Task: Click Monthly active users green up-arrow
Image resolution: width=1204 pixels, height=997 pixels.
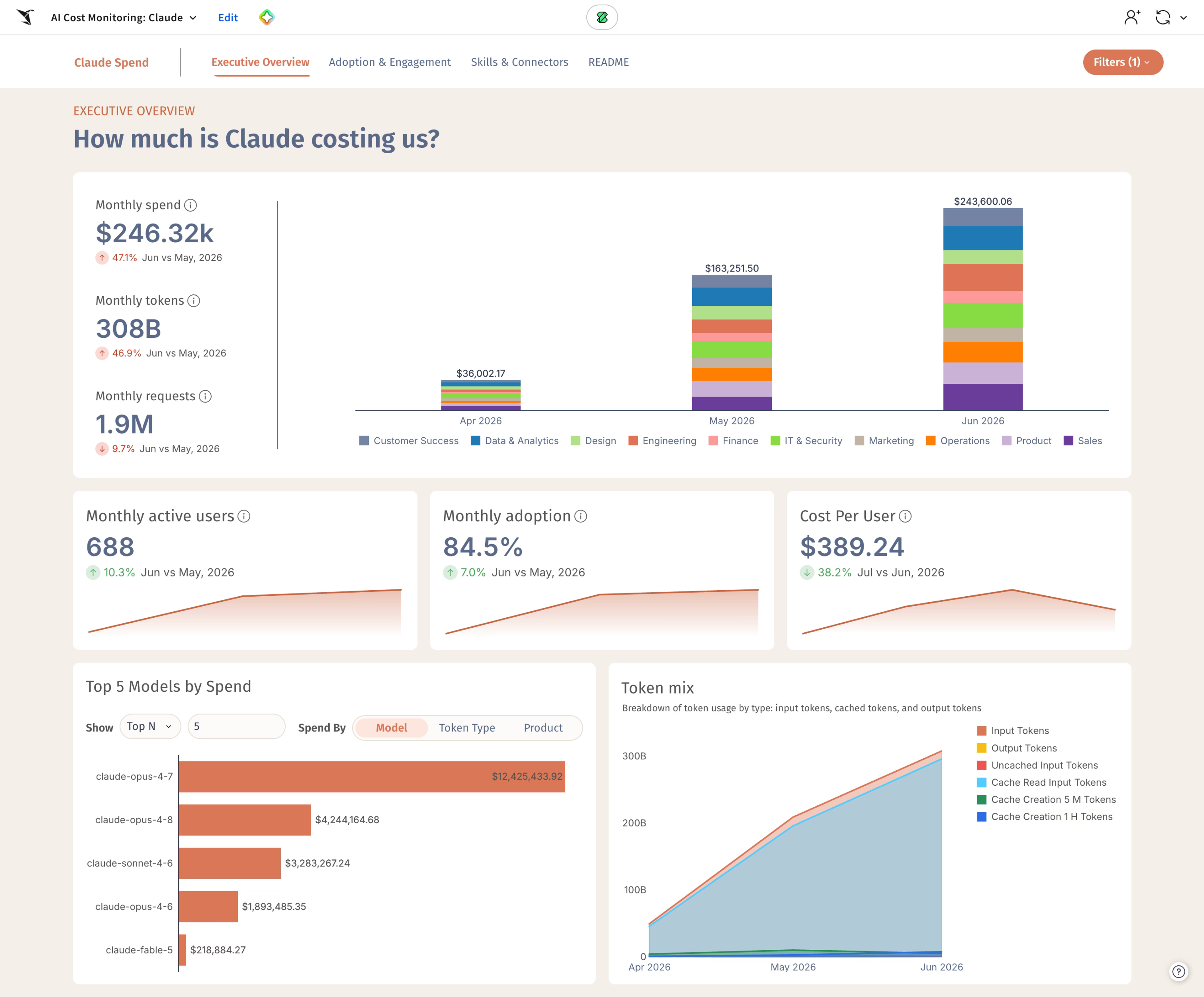Action: 93,572
